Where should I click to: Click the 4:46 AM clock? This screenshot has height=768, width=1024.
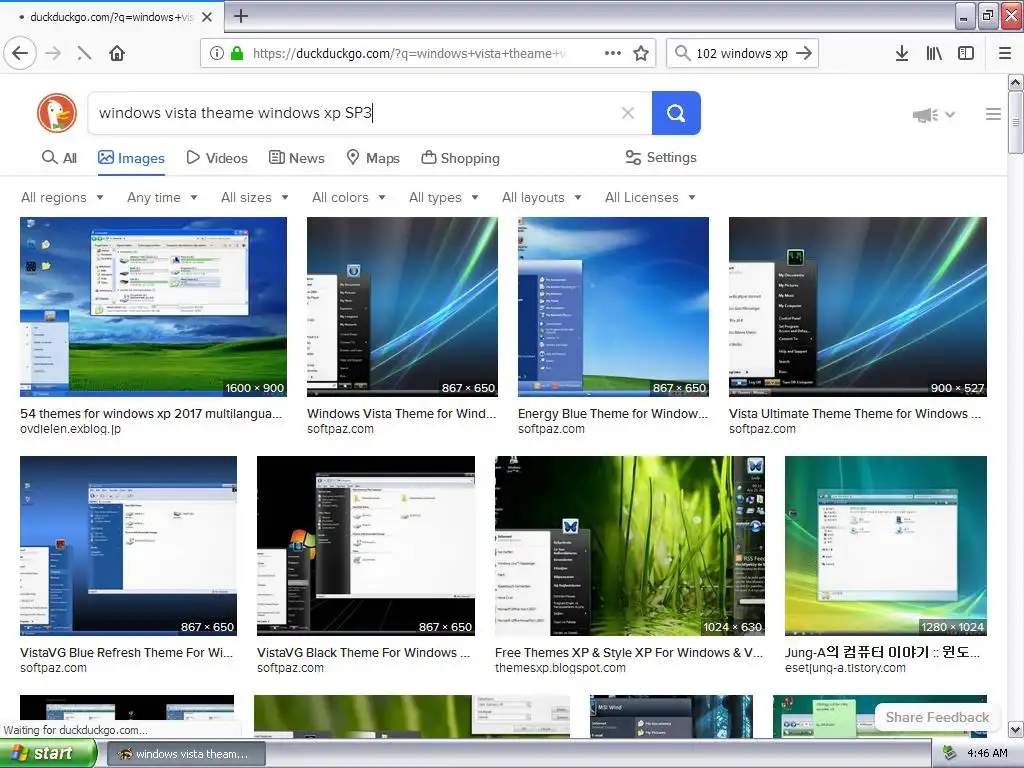pos(987,754)
